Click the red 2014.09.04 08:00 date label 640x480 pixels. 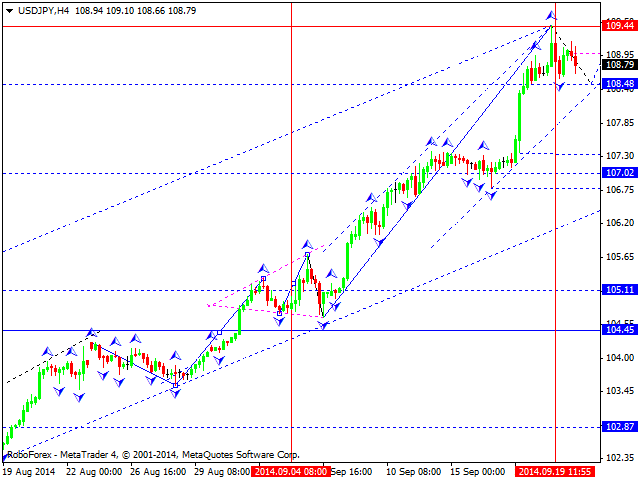pyautogui.click(x=291, y=471)
